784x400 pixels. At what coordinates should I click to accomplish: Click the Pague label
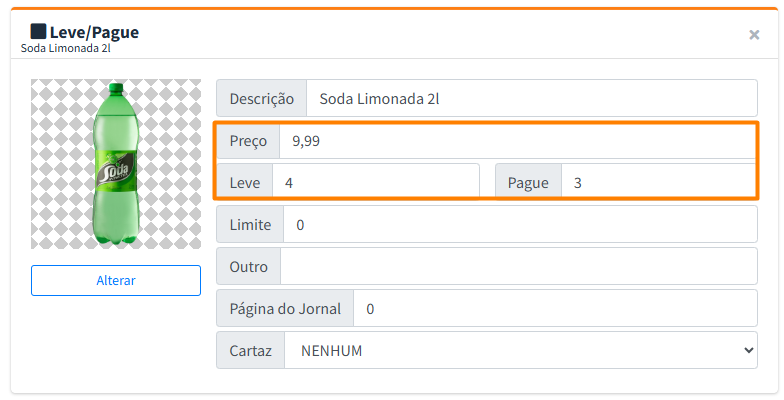(528, 183)
